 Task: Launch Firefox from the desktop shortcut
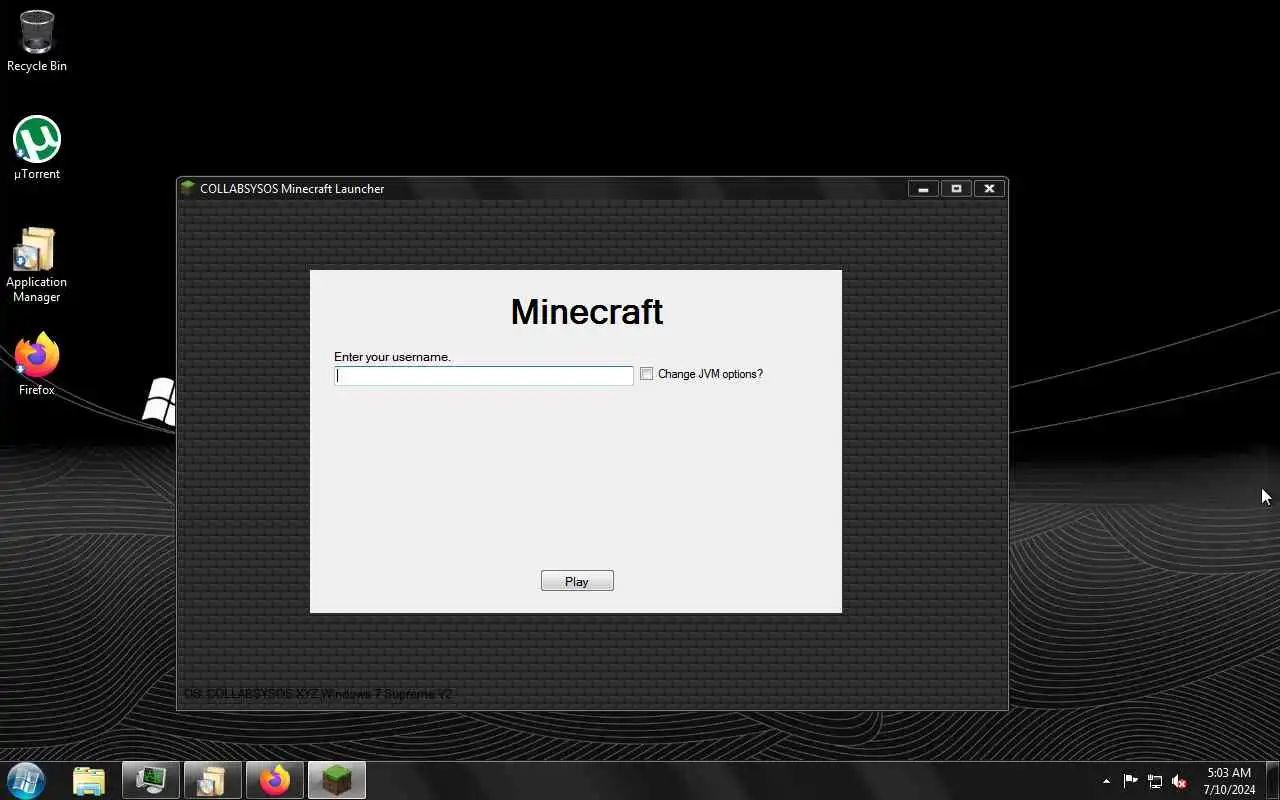click(37, 364)
